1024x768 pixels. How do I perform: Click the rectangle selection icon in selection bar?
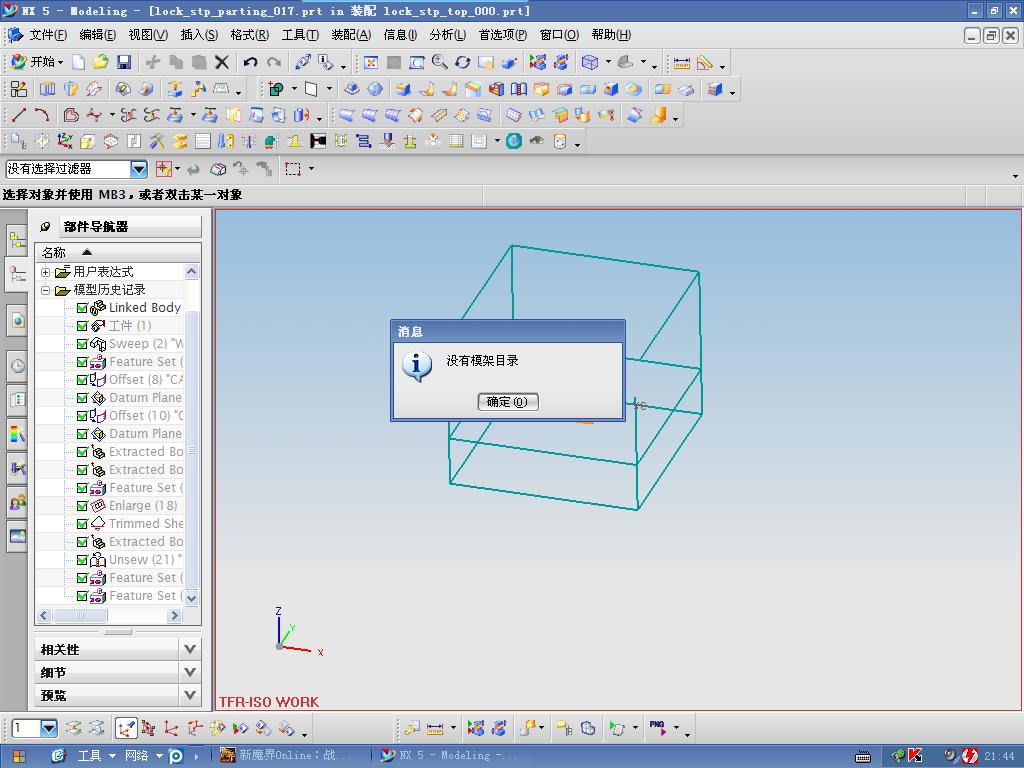pyautogui.click(x=293, y=168)
